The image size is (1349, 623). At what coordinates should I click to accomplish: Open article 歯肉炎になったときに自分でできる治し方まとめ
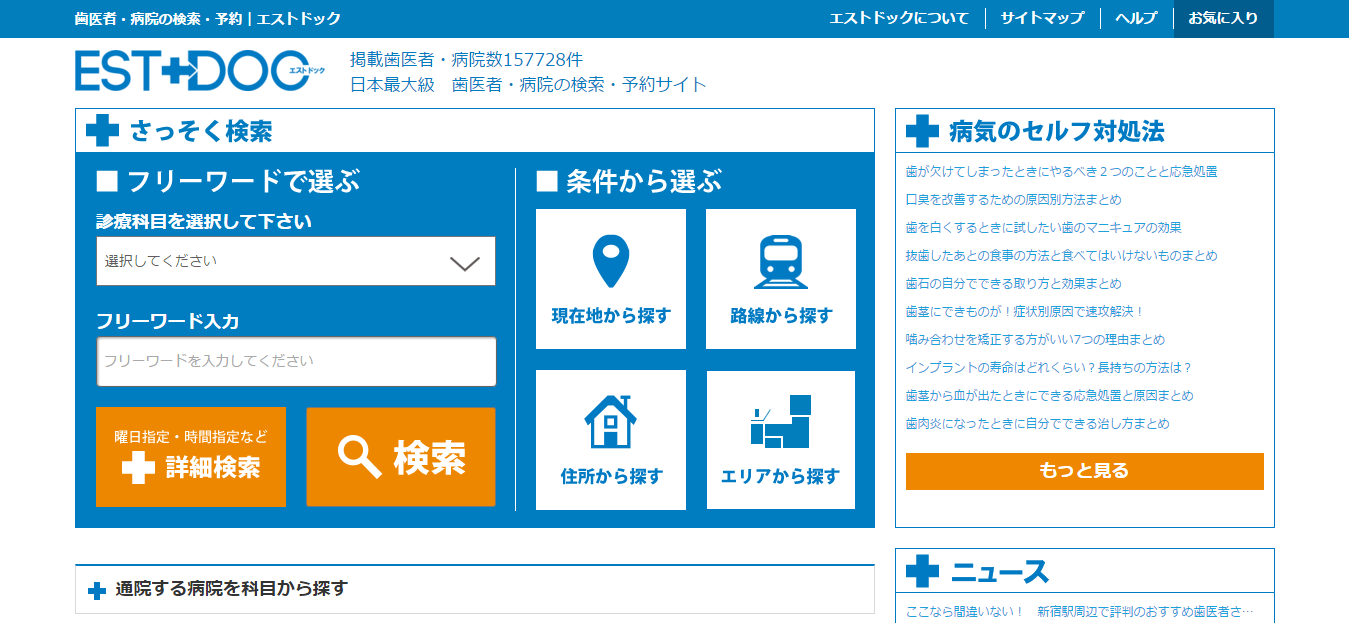click(1037, 424)
